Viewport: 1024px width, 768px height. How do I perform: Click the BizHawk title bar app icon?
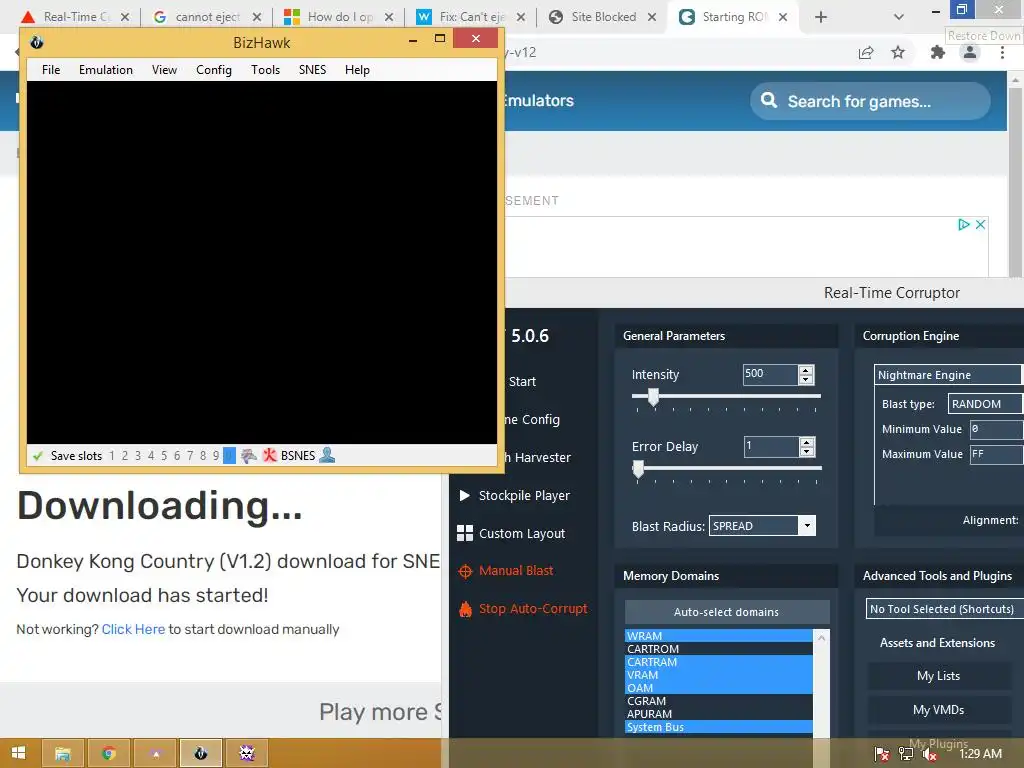tap(37, 42)
